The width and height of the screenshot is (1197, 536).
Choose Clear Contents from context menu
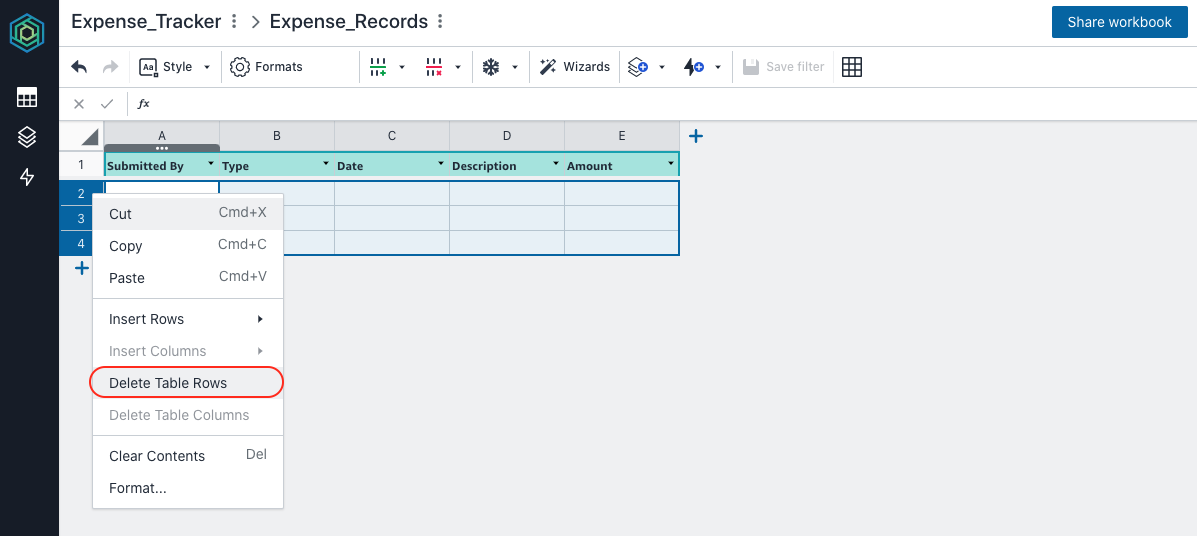[x=188, y=456]
